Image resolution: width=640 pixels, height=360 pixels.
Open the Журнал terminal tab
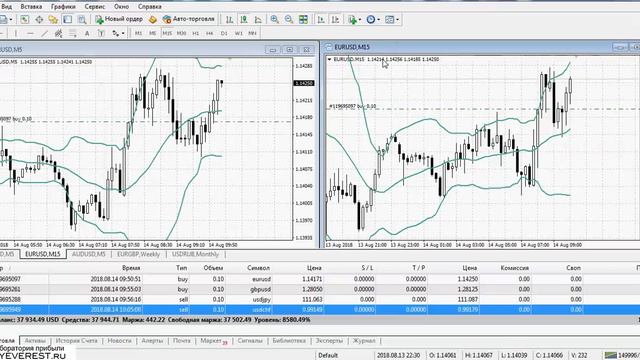(x=364, y=341)
